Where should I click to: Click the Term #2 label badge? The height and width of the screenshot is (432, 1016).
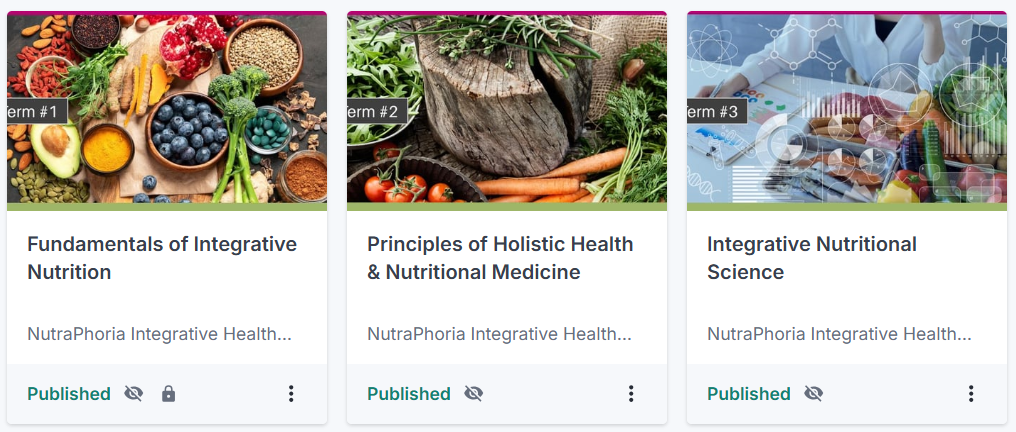click(x=377, y=111)
